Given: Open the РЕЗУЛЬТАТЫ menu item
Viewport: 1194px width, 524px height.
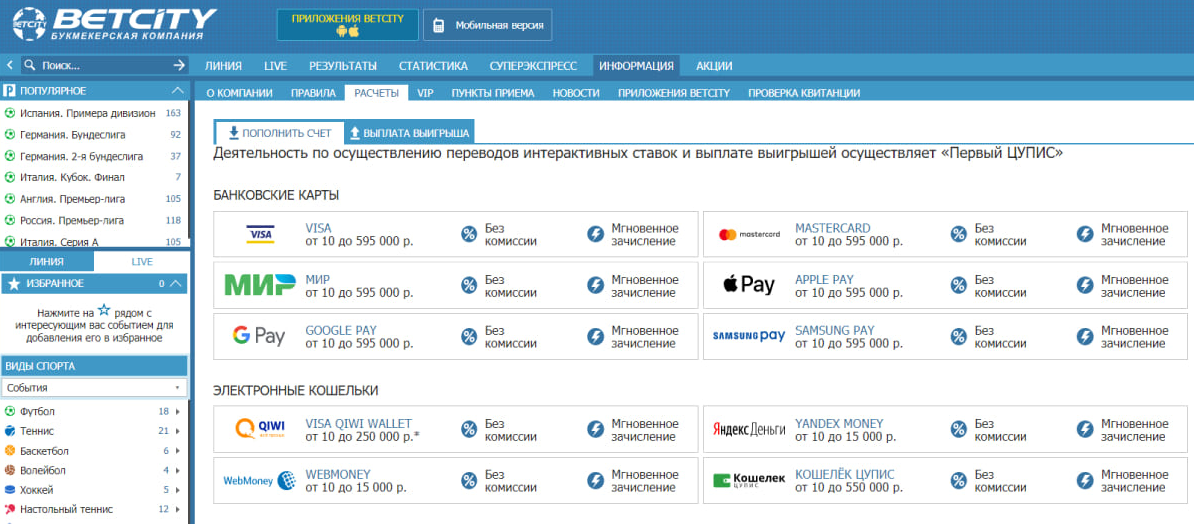Looking at the screenshot, I should [343, 66].
